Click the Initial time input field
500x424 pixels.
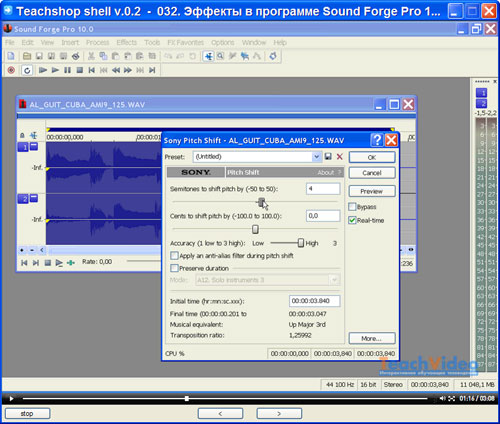(315, 301)
